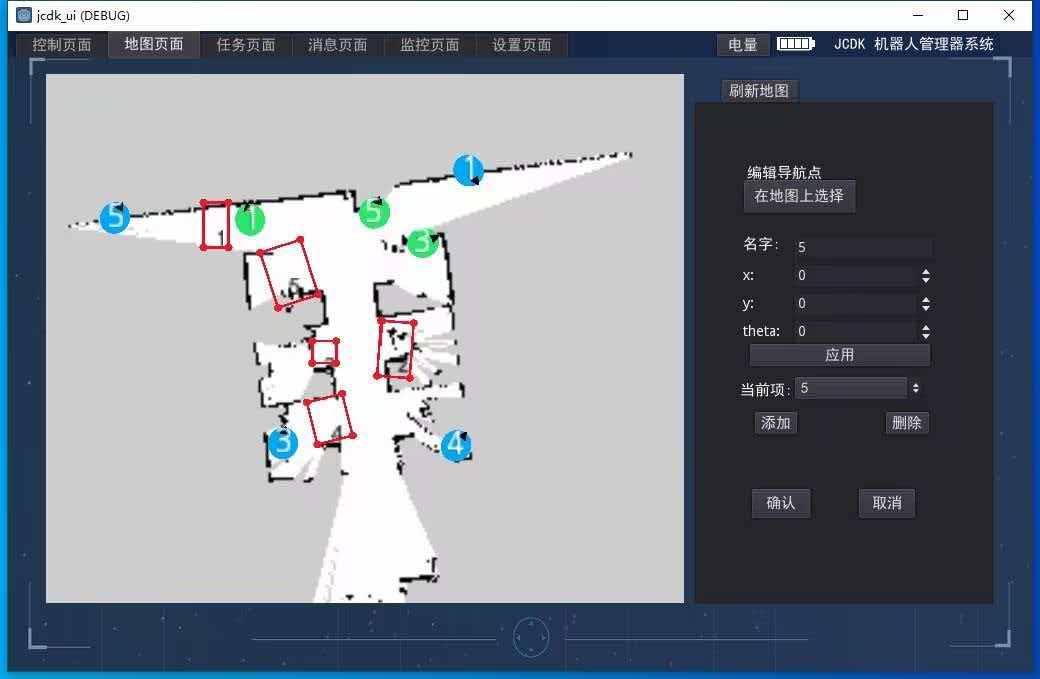Select blue waypoint marker 4 on map
The image size is (1040, 679).
point(456,445)
